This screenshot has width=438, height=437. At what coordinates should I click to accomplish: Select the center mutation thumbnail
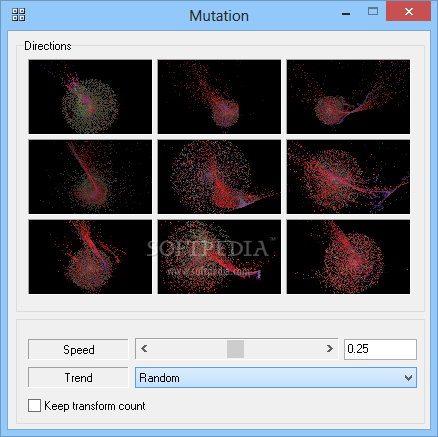219,177
